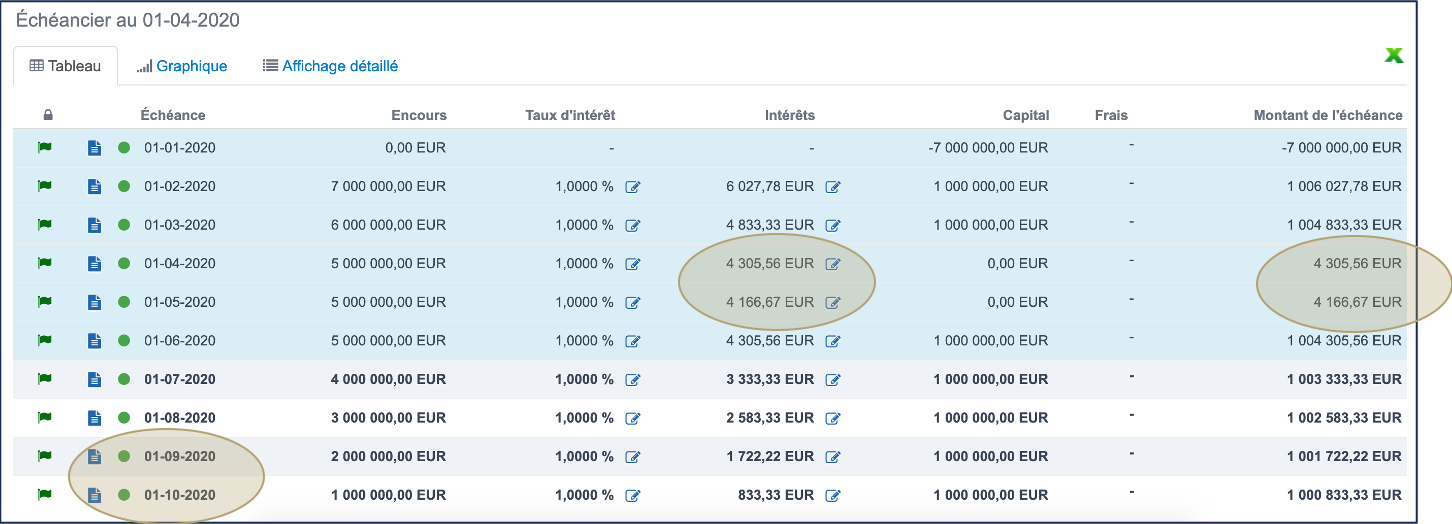The image size is (1452, 524).
Task: Open document icon for 01-01-2020 row
Action: tap(94, 148)
